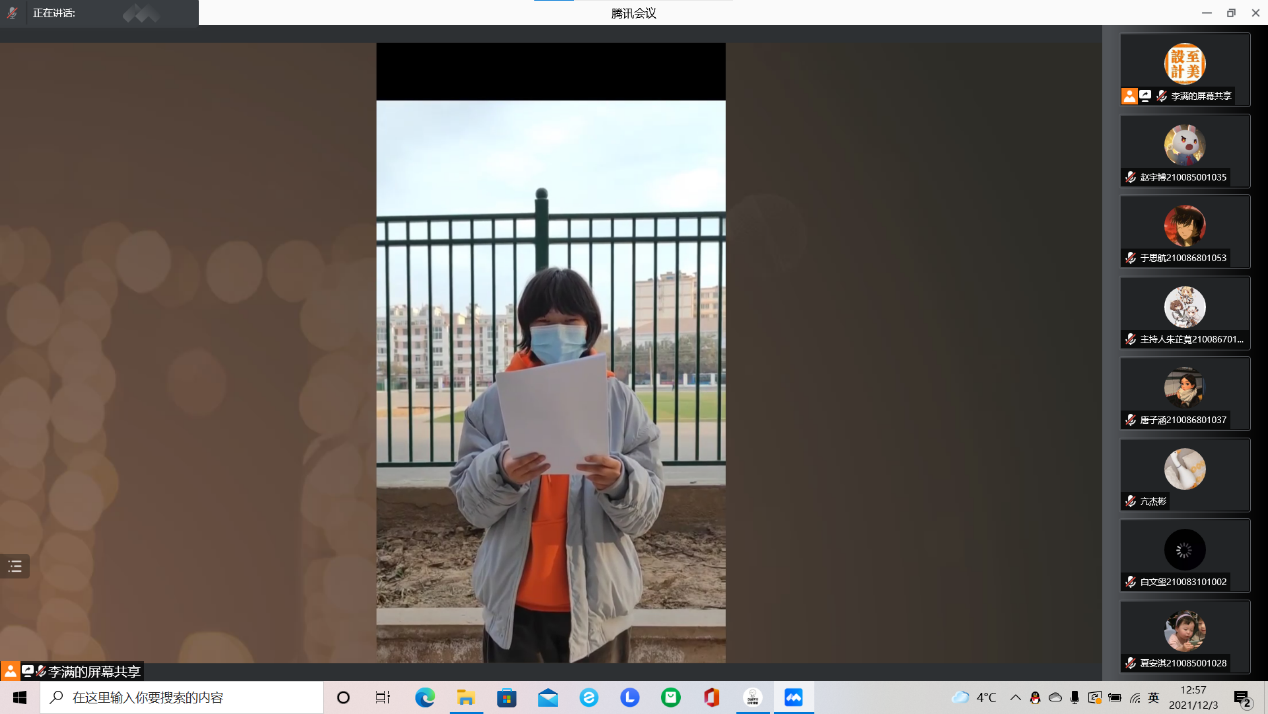Click the taskbar volume/microphone tray icon

click(1075, 697)
